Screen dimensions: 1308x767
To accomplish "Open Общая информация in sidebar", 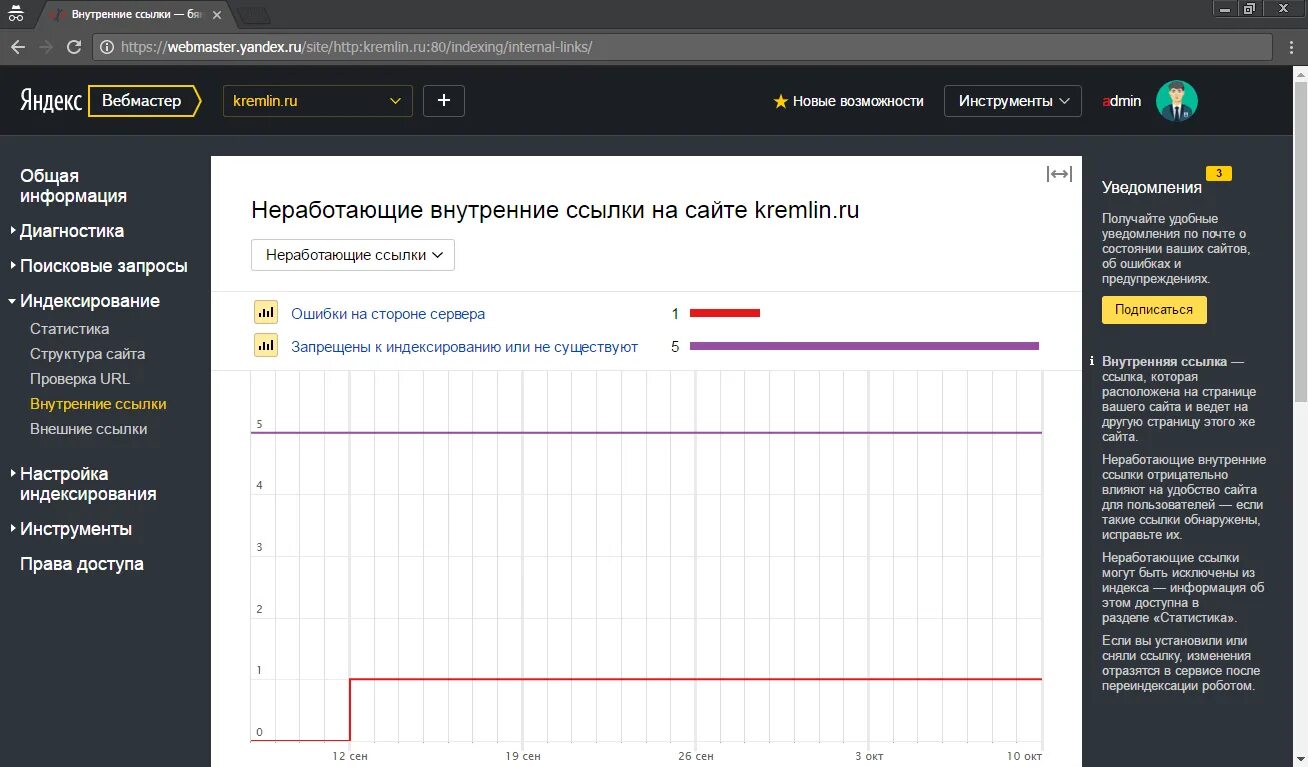I will tap(73, 186).
